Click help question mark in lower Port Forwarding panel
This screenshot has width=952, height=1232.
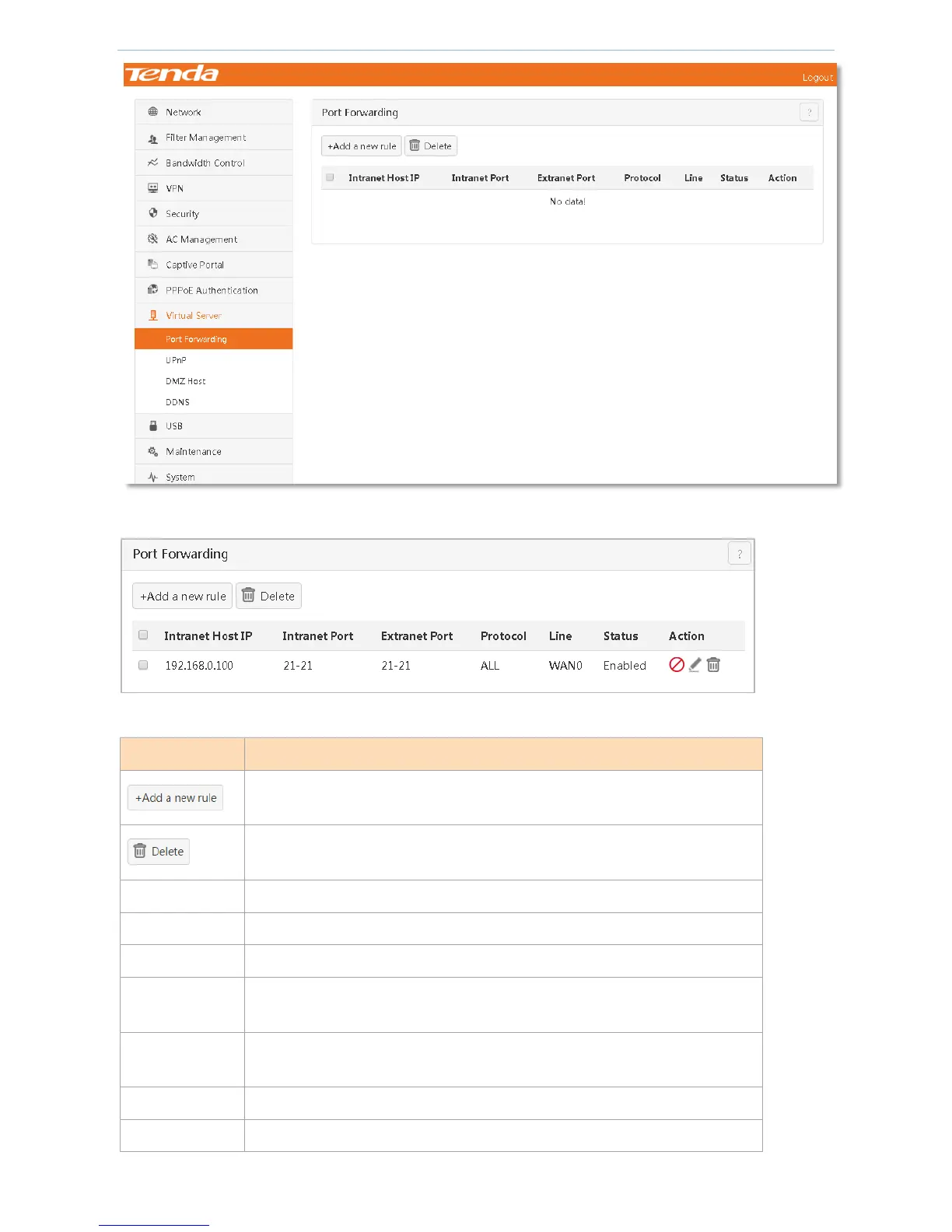(740, 554)
